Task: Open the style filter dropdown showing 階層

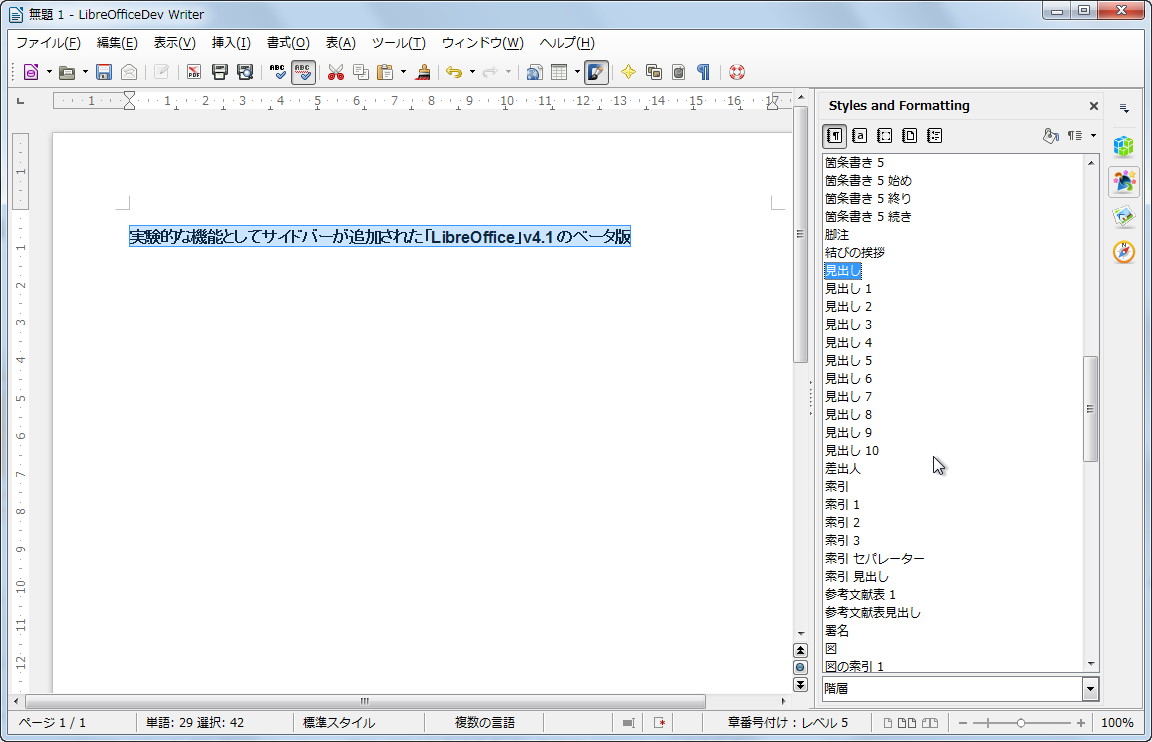Action: pos(1089,688)
